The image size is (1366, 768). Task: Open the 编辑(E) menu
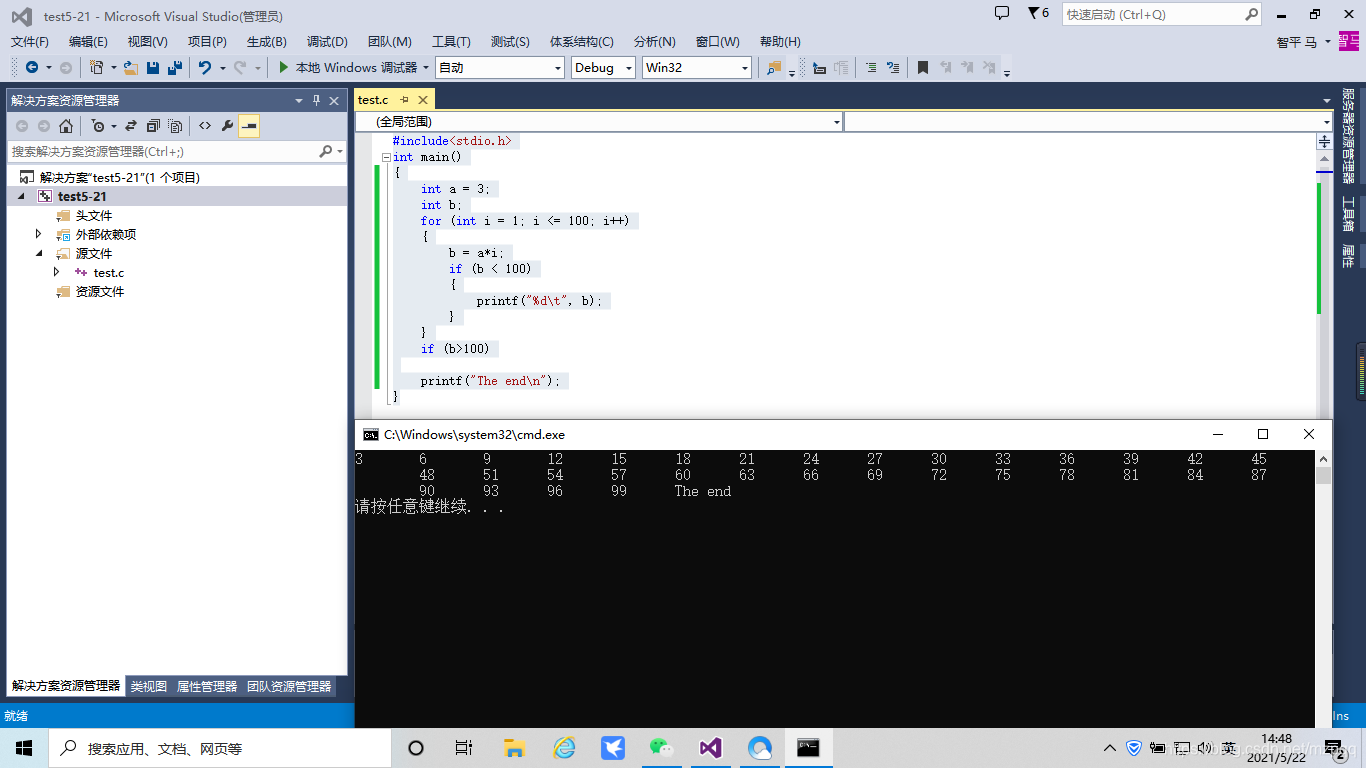click(x=88, y=41)
